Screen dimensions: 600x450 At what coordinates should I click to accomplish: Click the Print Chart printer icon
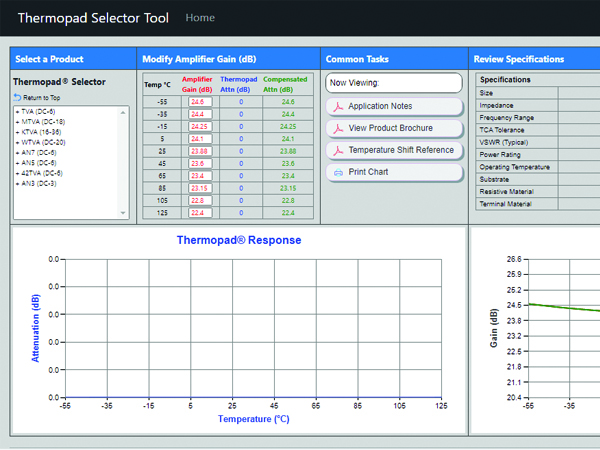338,173
